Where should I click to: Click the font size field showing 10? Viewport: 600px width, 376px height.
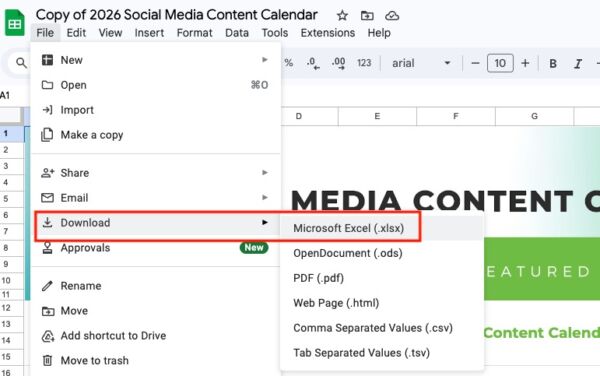[500, 63]
